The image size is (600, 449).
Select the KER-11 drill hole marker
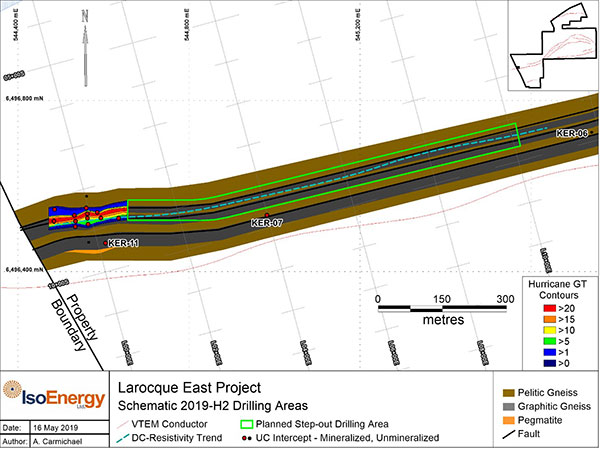point(106,243)
